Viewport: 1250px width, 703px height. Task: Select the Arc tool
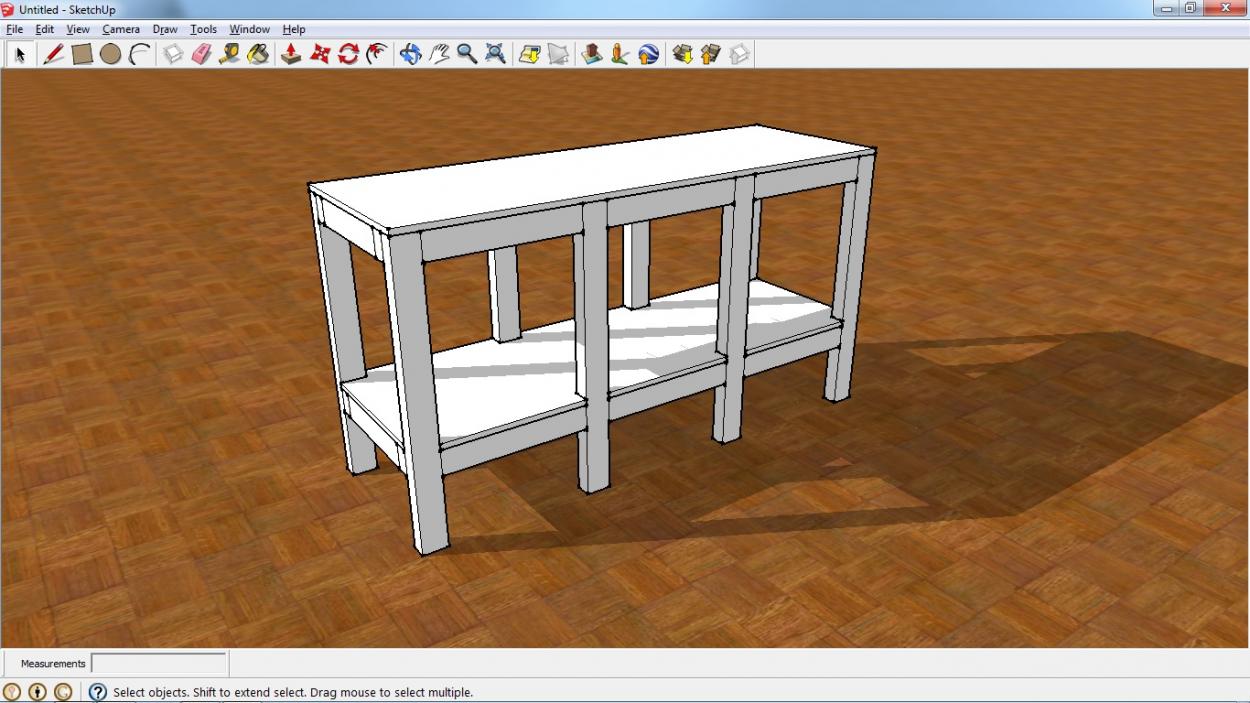click(x=139, y=54)
